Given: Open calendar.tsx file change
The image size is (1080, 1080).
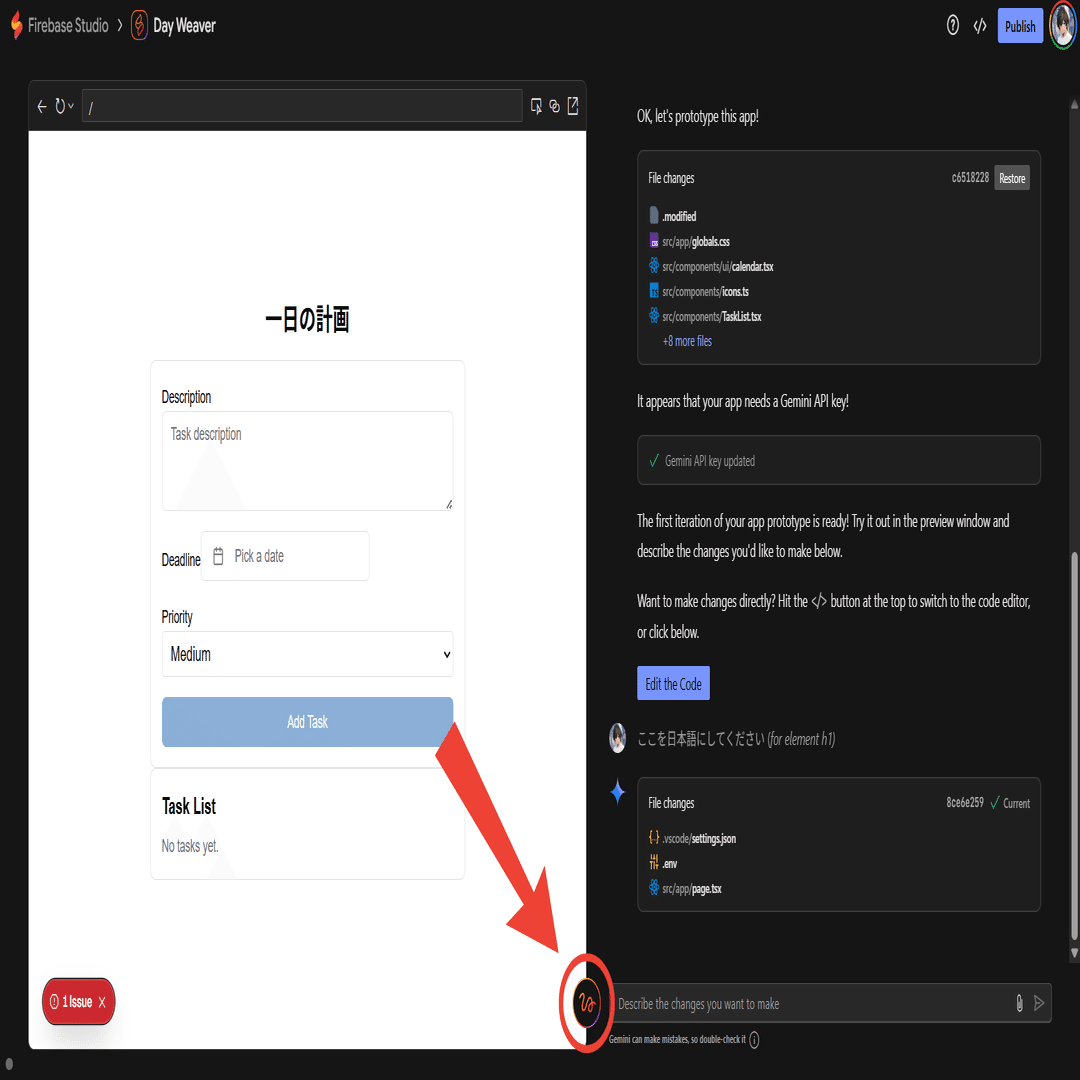Looking at the screenshot, I should (712, 267).
